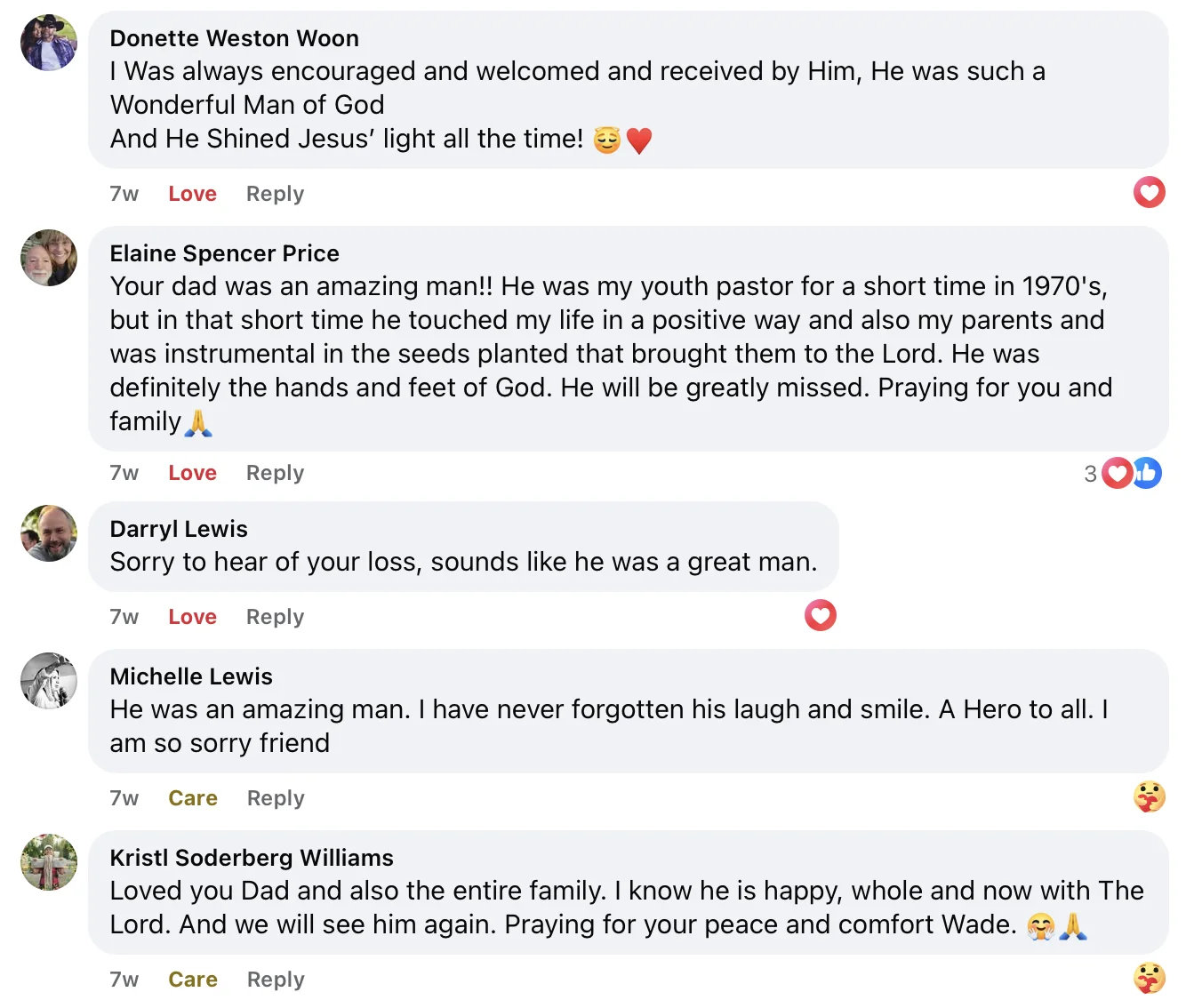Toggle Love on Elaine Spencer Price's comment

[x=192, y=473]
